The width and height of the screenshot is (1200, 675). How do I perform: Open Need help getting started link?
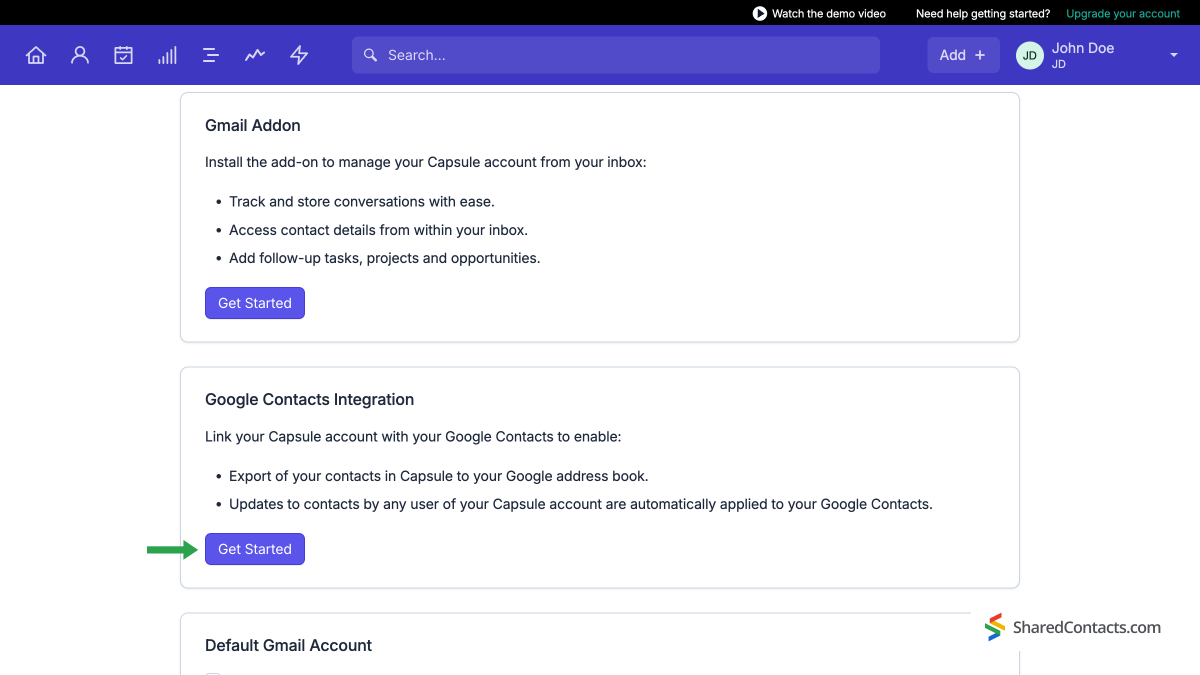tap(983, 14)
